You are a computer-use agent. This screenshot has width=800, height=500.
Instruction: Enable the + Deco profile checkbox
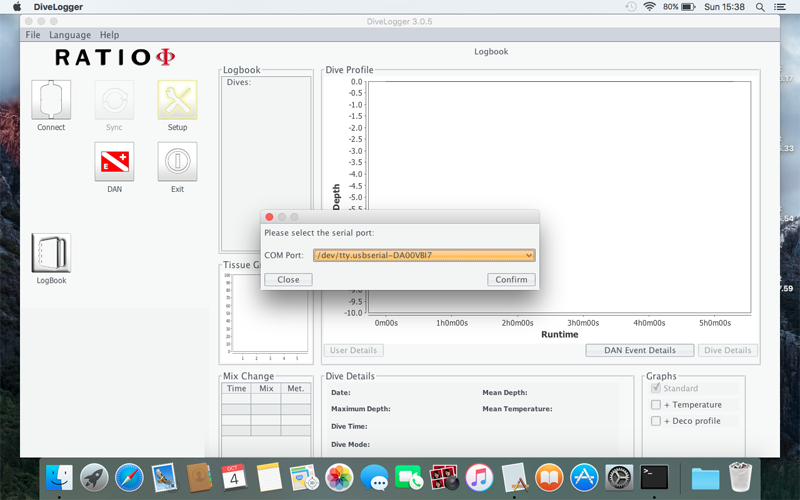(656, 421)
